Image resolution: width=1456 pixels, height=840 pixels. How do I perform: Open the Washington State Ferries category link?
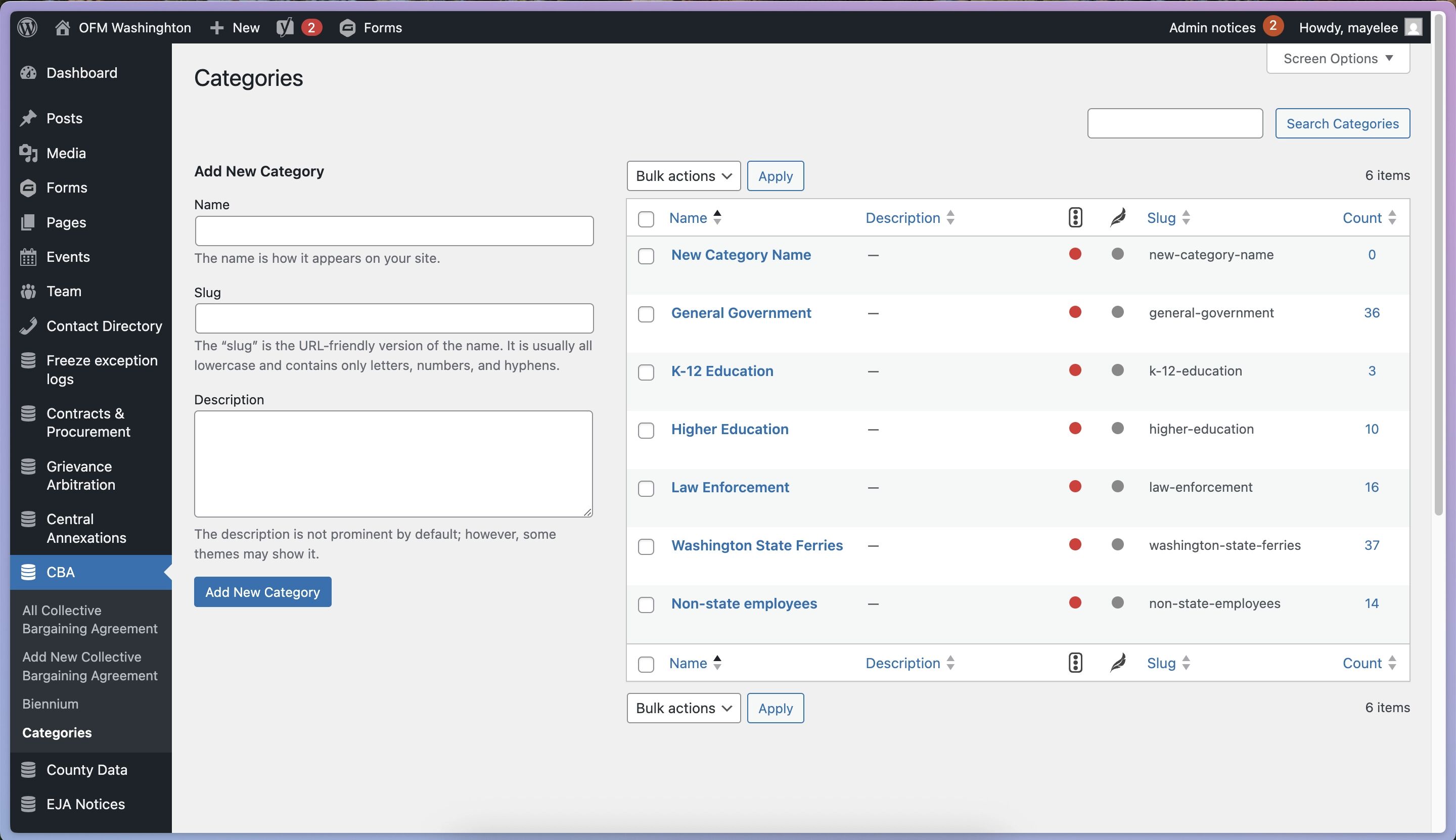(757, 545)
